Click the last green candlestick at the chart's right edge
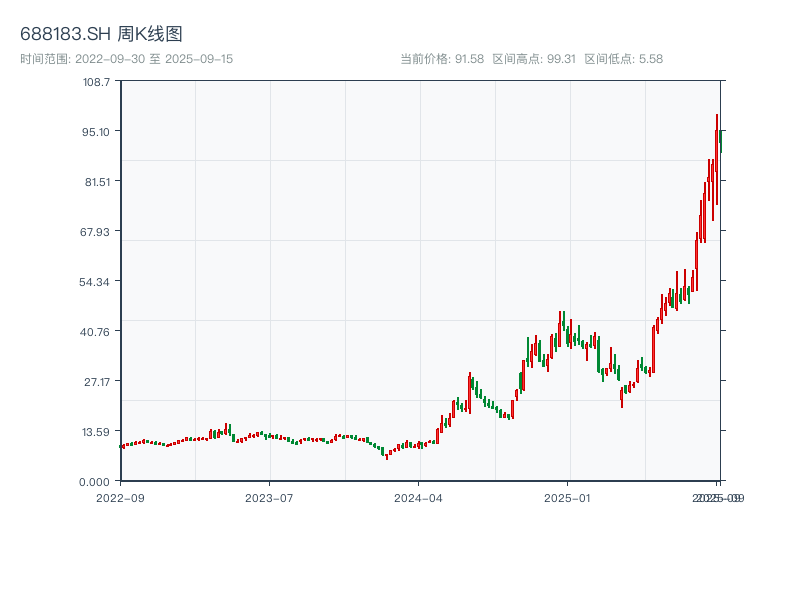800x600 pixels. pyautogui.click(x=721, y=141)
